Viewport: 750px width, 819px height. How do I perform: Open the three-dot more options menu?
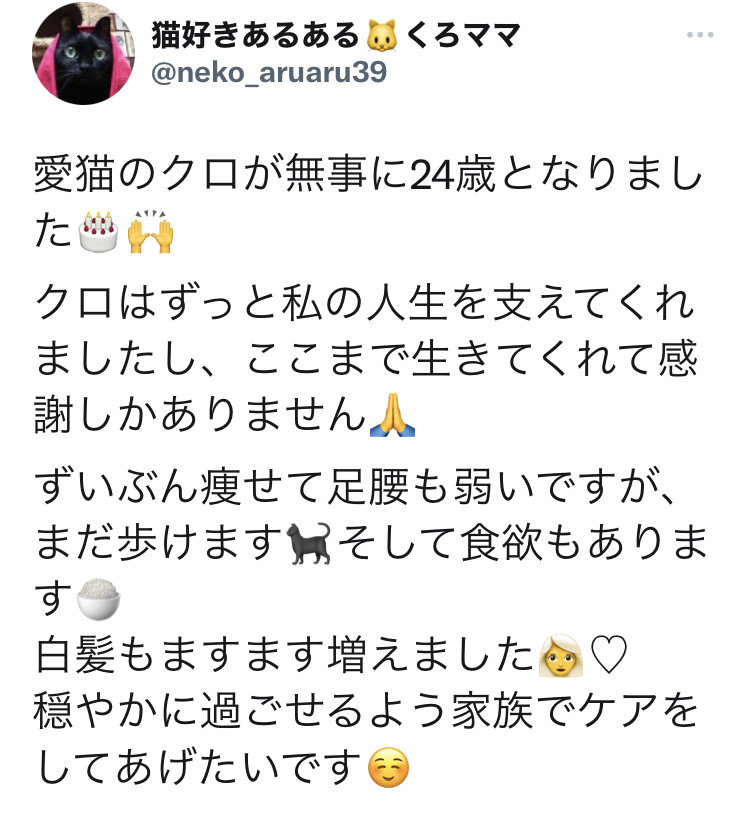(x=700, y=35)
